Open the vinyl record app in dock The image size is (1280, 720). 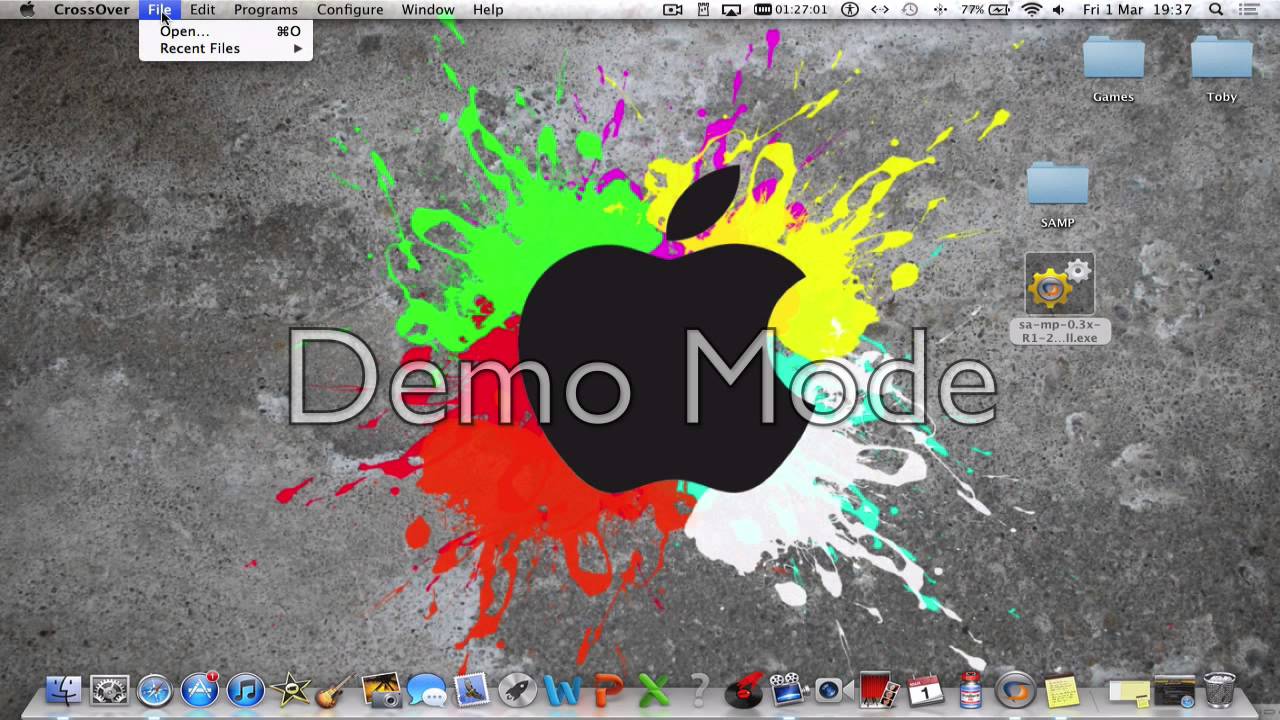tap(743, 690)
